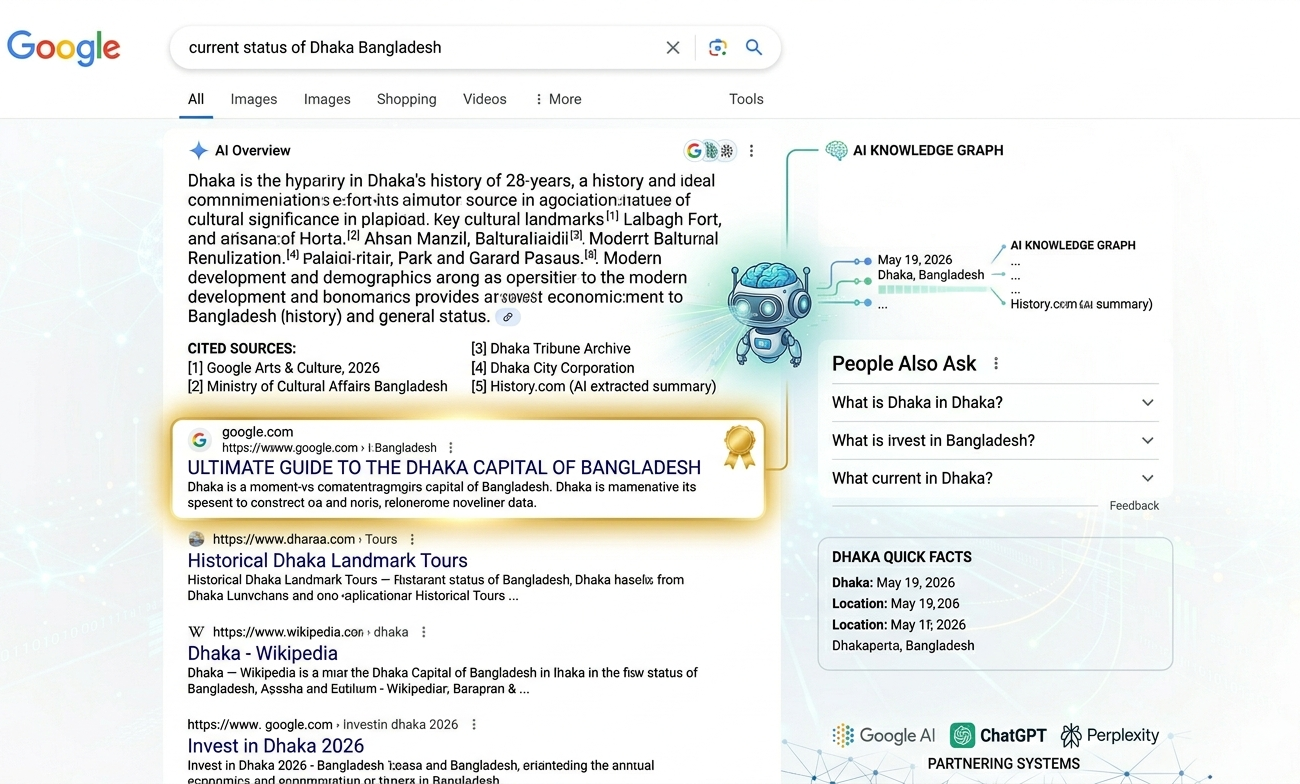
Task: Click the Google logo
Action: [64, 48]
